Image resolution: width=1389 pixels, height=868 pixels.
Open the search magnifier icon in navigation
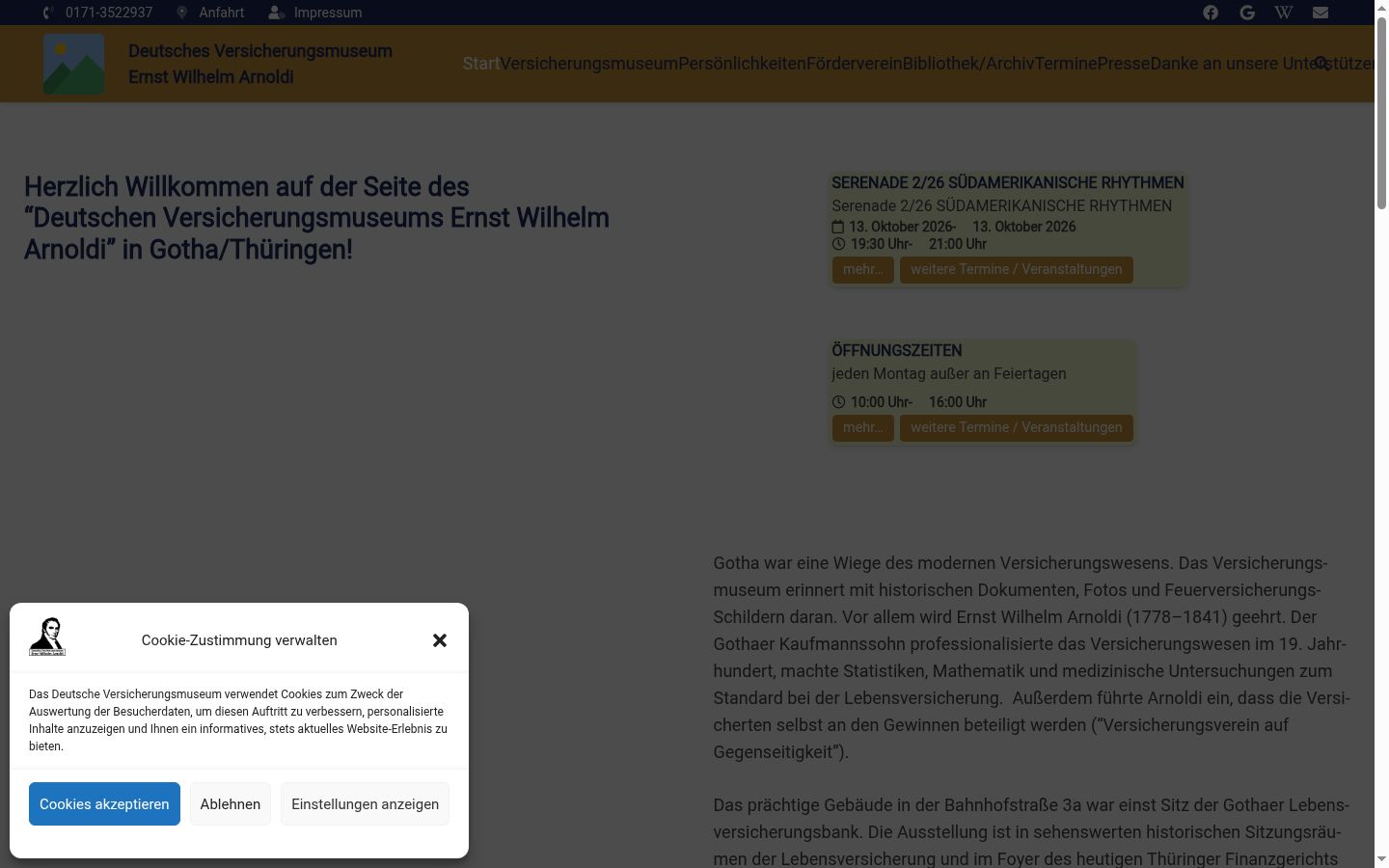pyautogui.click(x=1322, y=64)
